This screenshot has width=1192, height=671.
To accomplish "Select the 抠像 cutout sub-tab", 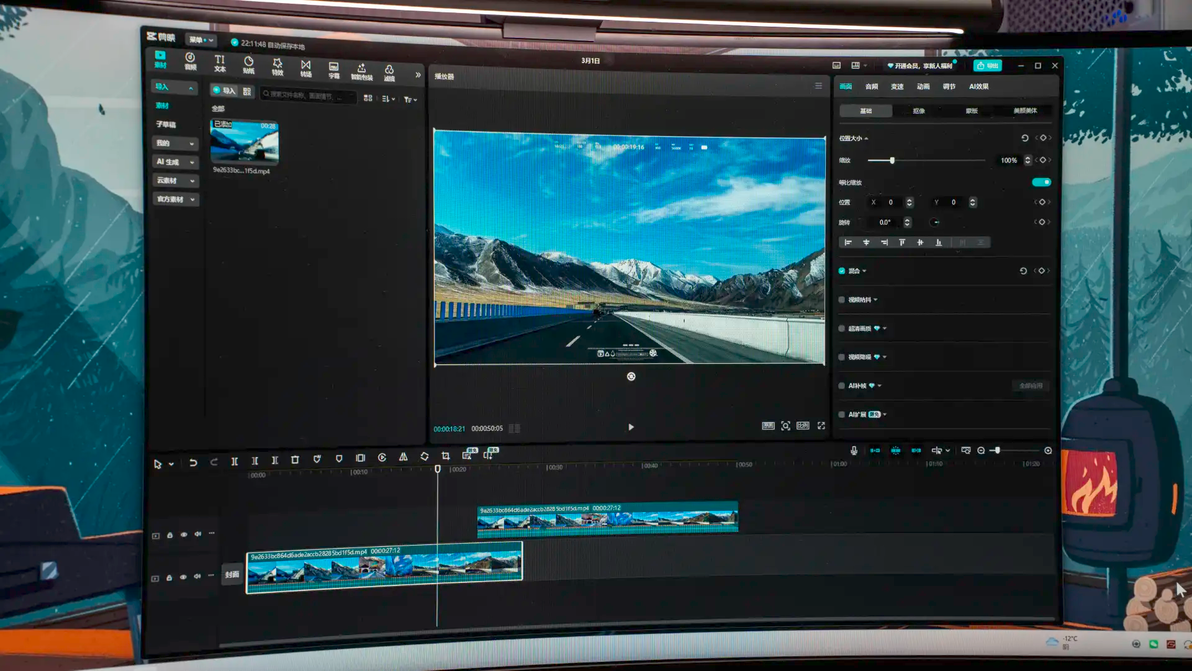I will point(918,111).
